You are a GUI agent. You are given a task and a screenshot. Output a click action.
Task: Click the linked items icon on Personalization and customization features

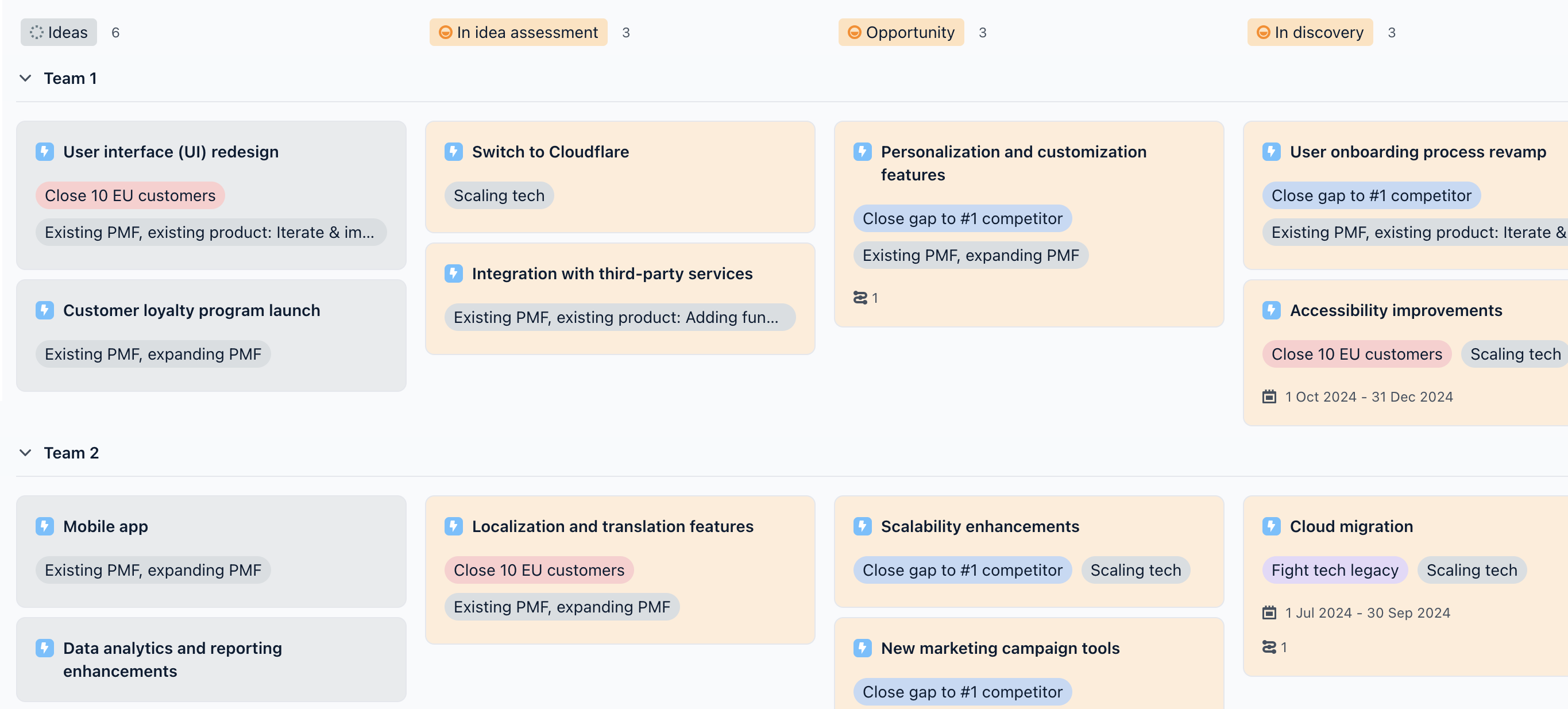860,297
